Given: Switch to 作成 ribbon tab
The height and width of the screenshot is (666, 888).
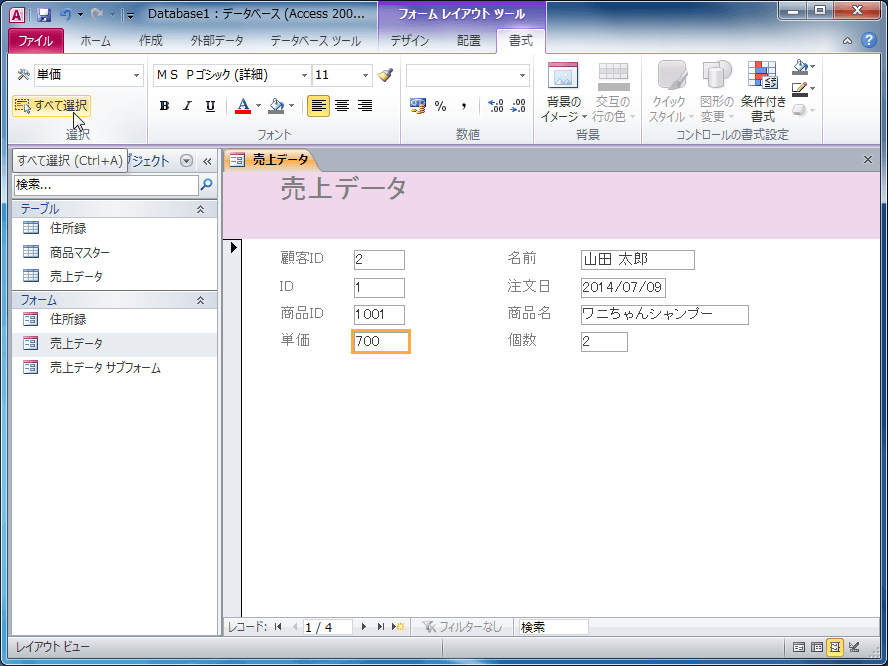Looking at the screenshot, I should pyautogui.click(x=151, y=41).
